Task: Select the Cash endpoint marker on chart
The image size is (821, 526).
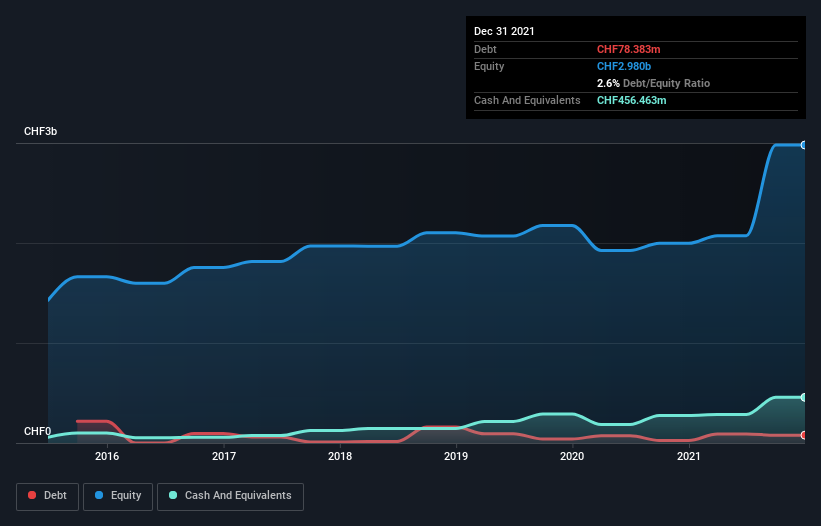Action: (x=804, y=398)
